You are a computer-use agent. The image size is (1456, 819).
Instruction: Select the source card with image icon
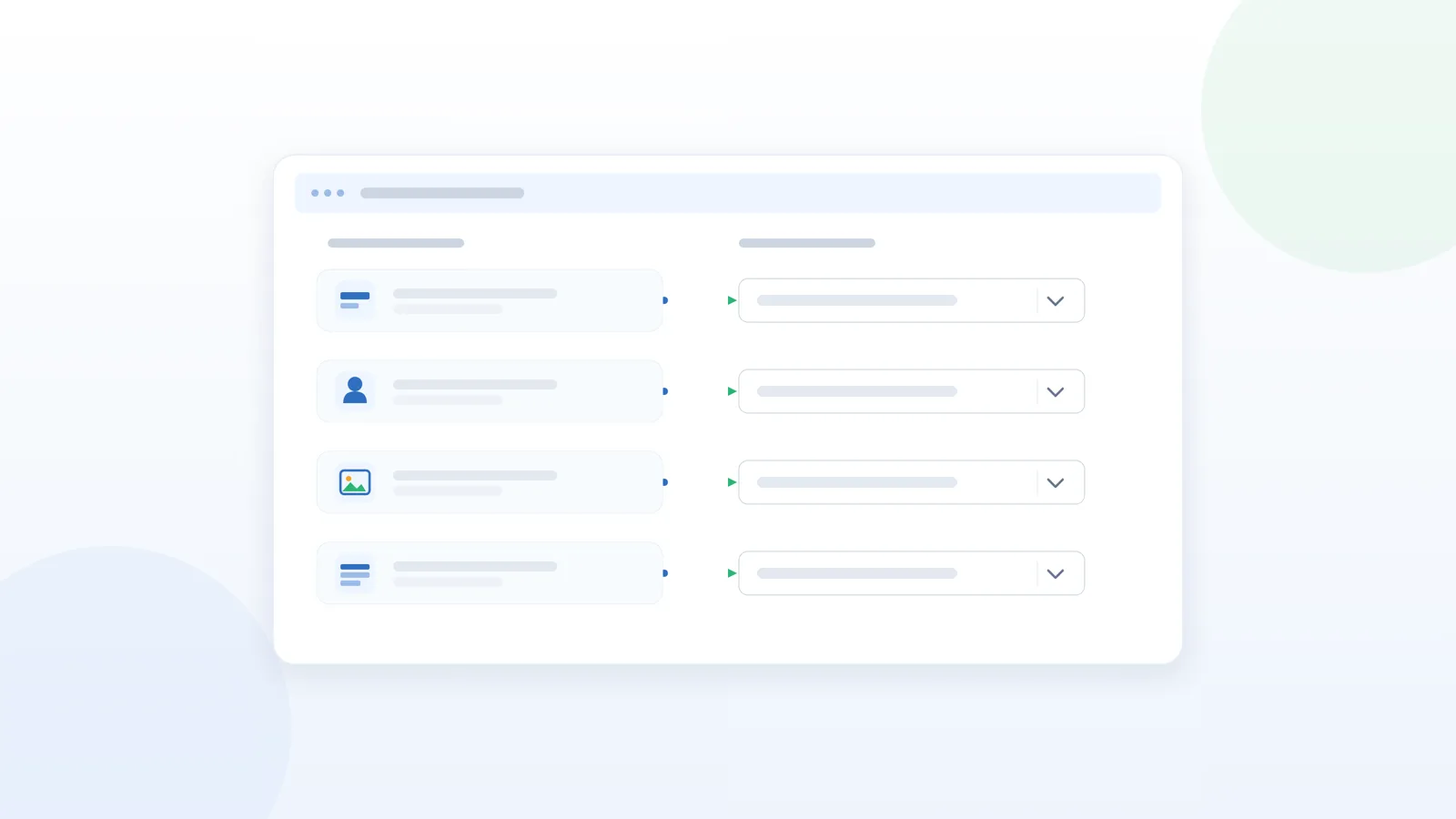click(x=490, y=482)
